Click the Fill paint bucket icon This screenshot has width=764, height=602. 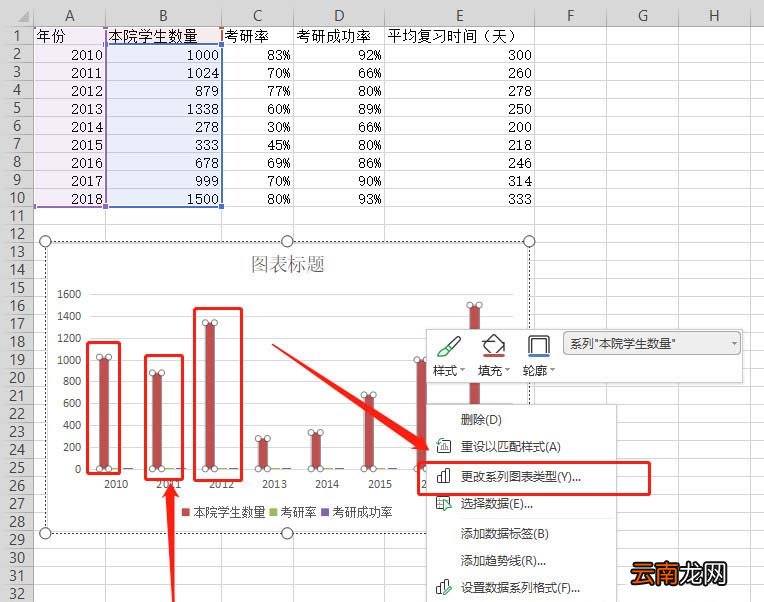[493, 346]
